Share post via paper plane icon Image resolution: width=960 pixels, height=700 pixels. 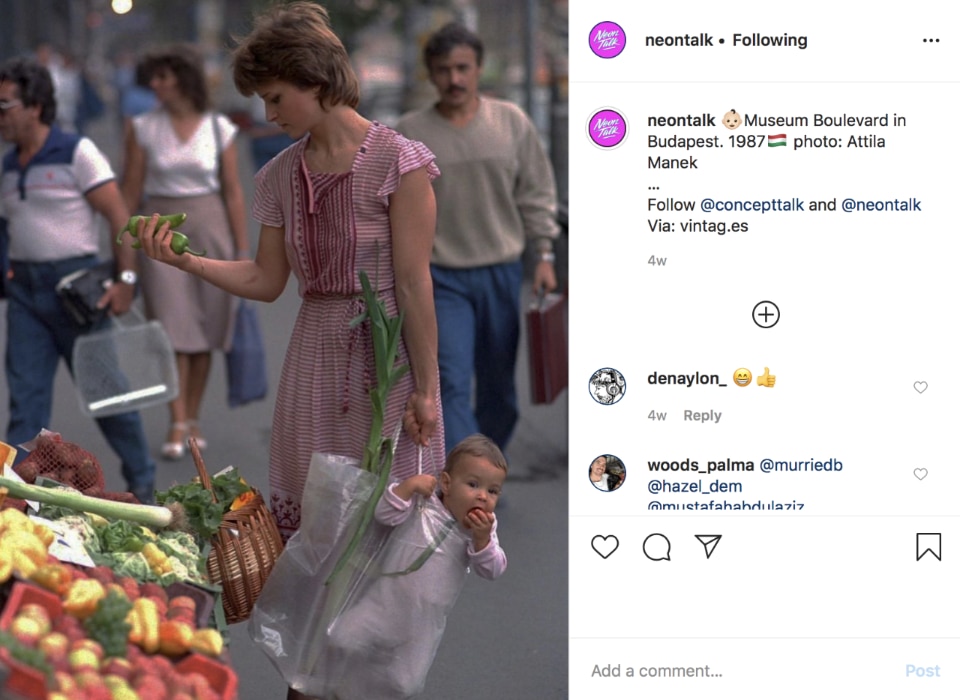[x=708, y=546]
